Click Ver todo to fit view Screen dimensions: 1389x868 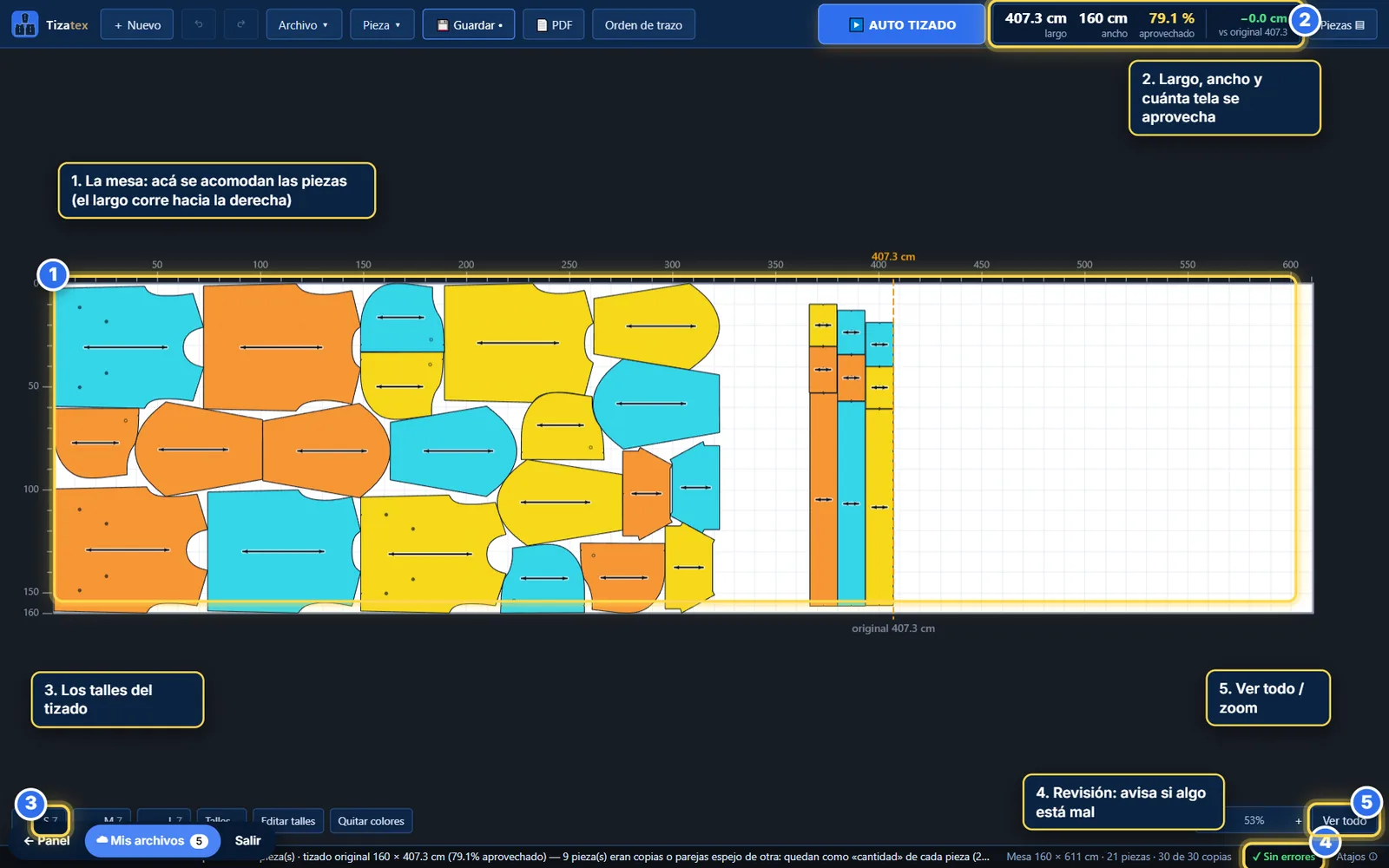(x=1344, y=820)
